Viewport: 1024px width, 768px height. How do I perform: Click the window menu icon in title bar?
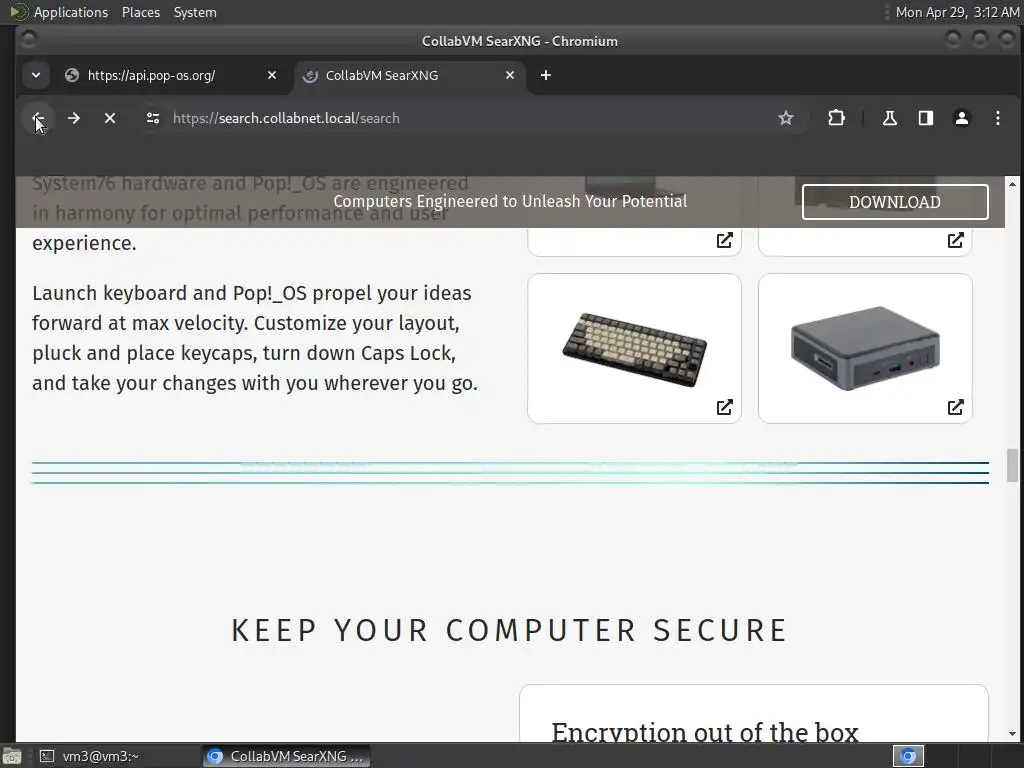(29, 40)
